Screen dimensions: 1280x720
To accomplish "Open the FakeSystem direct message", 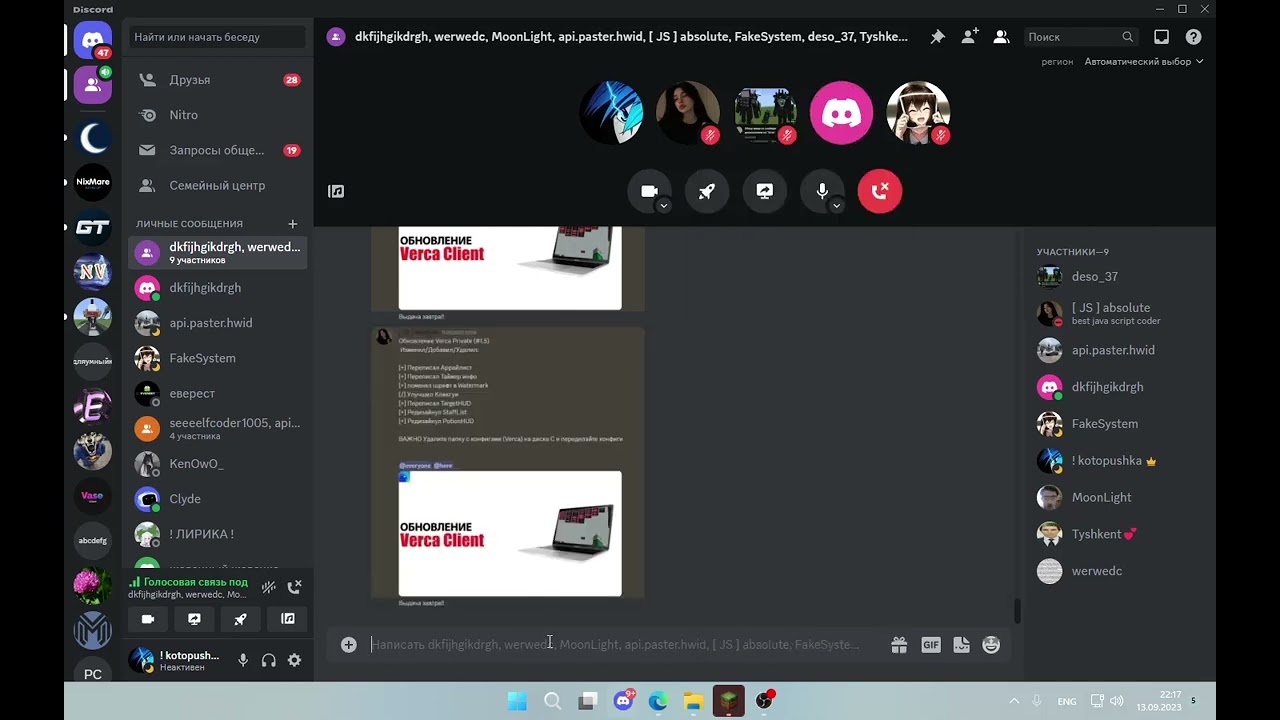I will tap(218, 358).
